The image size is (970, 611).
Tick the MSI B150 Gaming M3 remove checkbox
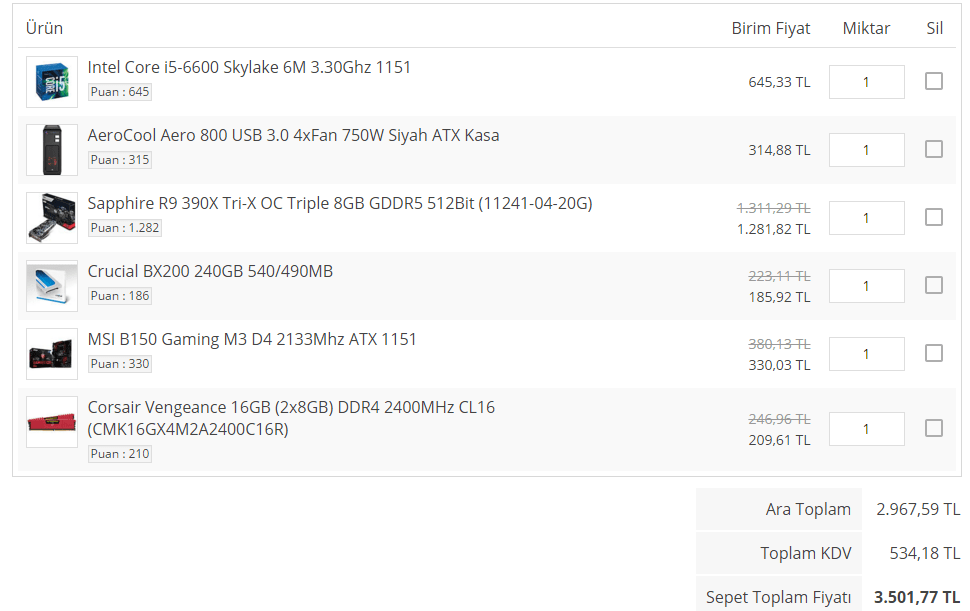point(934,353)
